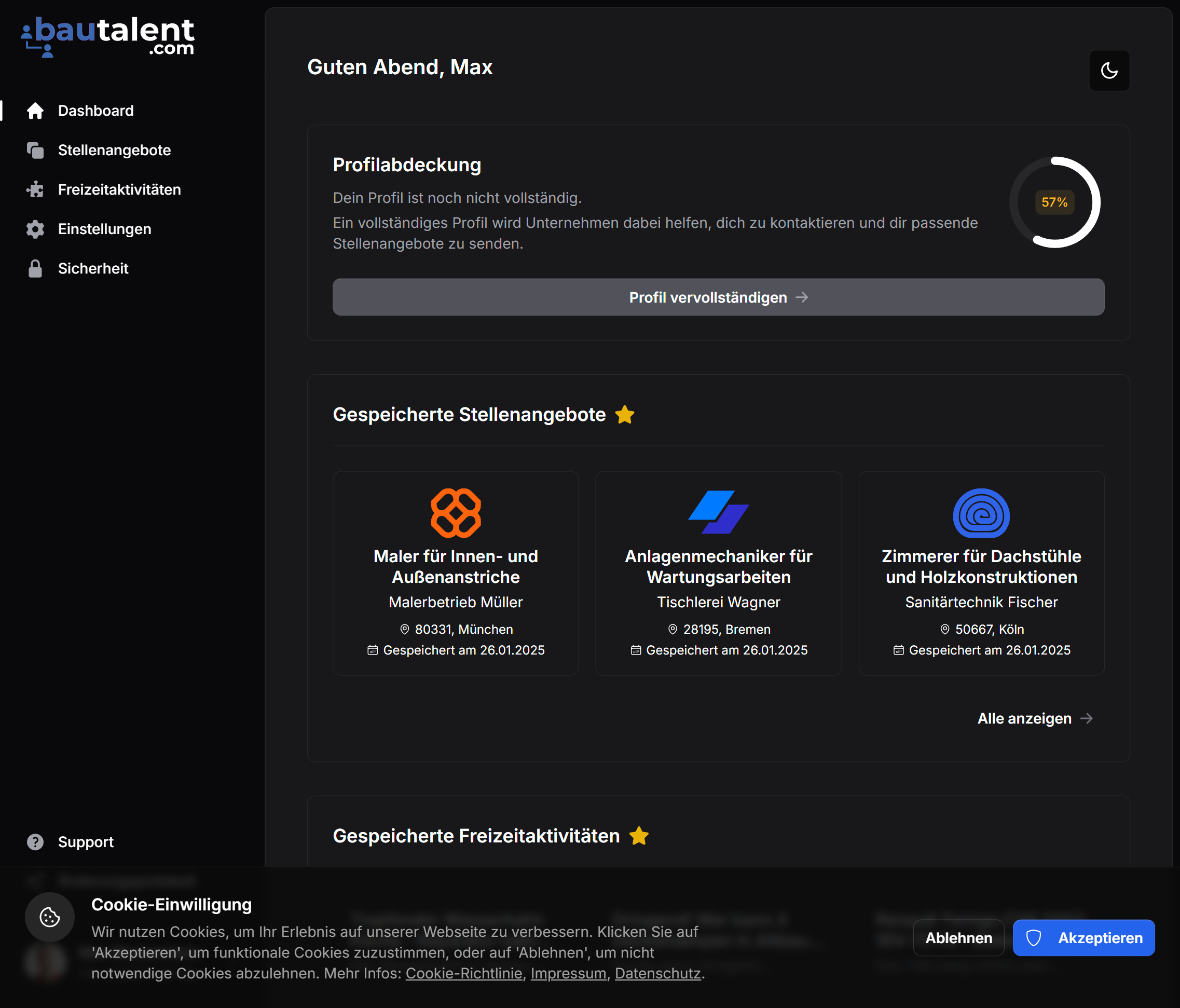
Task: Click the location pin on the München job card
Action: tap(404, 629)
